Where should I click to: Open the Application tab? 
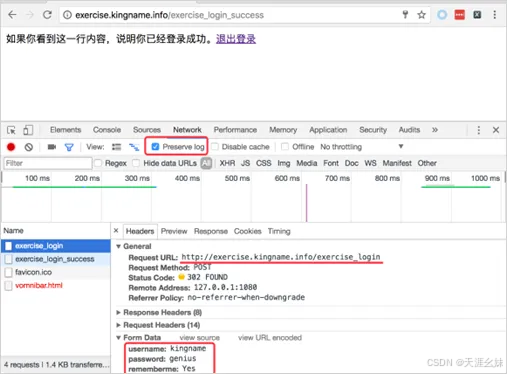click(328, 130)
